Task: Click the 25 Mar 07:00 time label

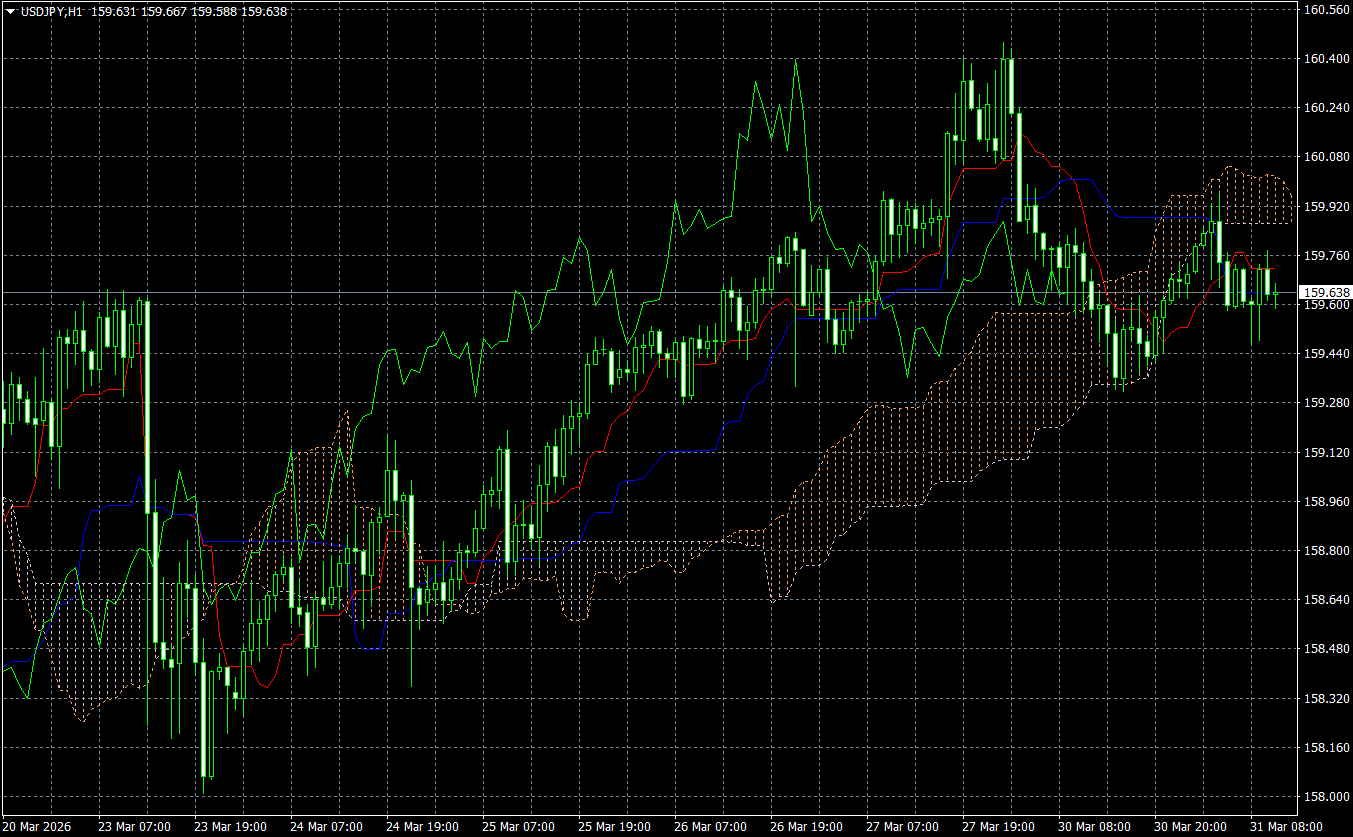Action: coord(518,827)
